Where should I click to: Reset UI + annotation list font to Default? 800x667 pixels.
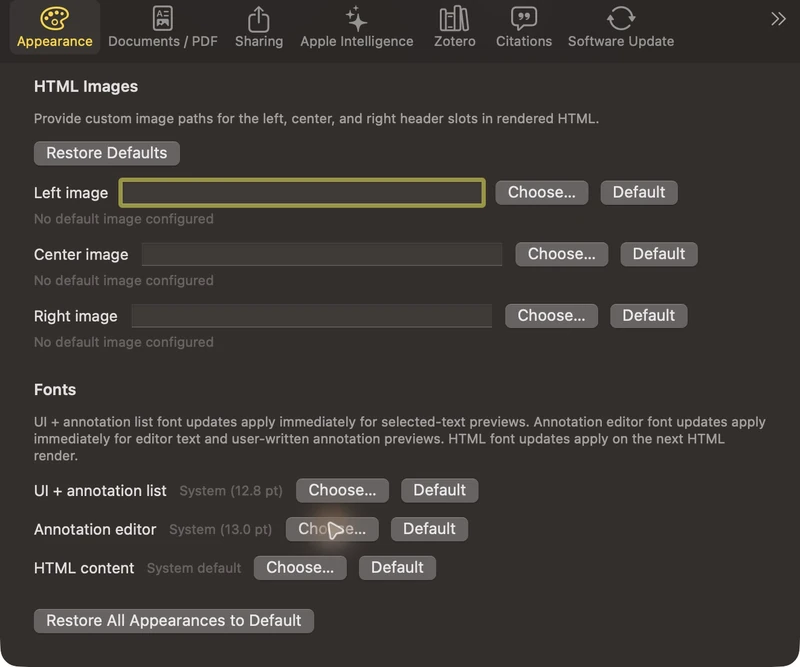(x=439, y=490)
